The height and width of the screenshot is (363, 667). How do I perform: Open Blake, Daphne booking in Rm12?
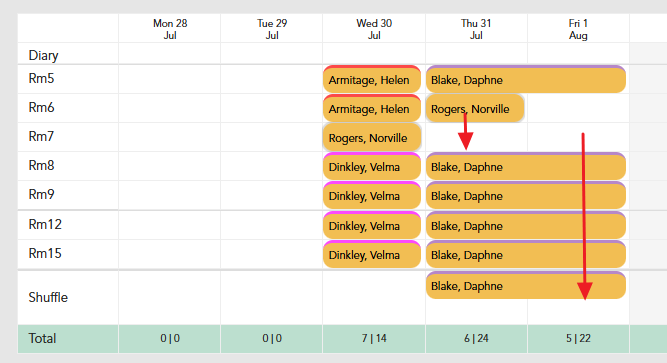[x=526, y=225]
